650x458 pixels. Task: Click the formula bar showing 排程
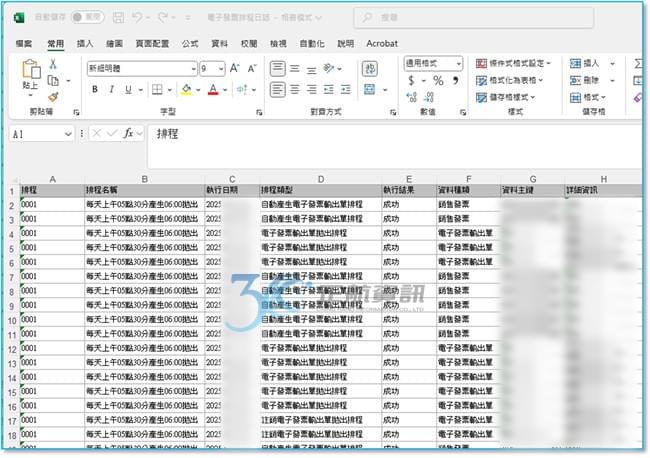pyautogui.click(x=394, y=146)
